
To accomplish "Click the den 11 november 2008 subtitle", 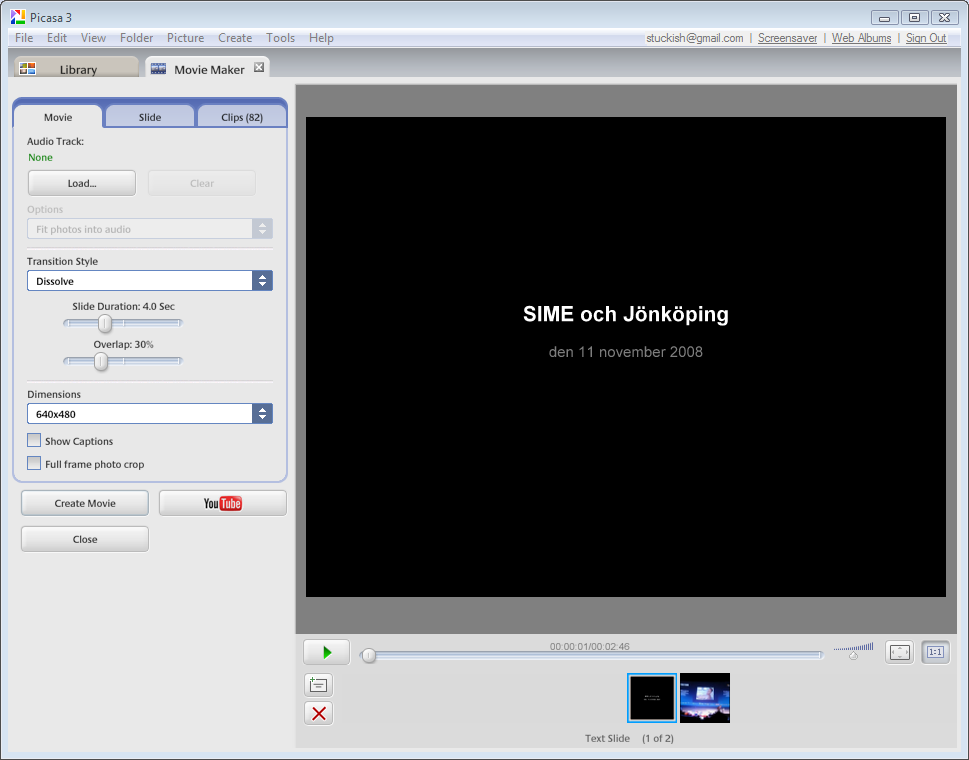I will (x=625, y=352).
